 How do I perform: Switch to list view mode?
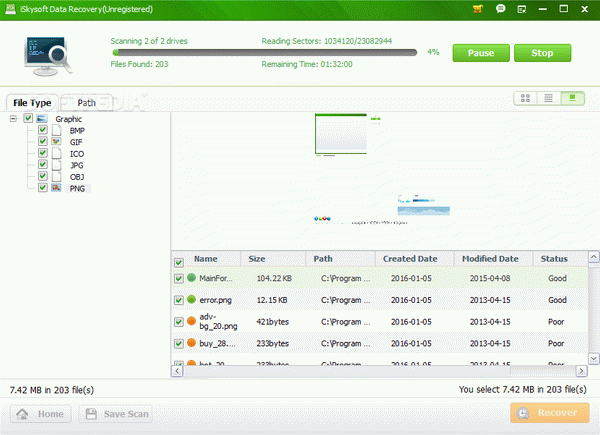click(549, 98)
